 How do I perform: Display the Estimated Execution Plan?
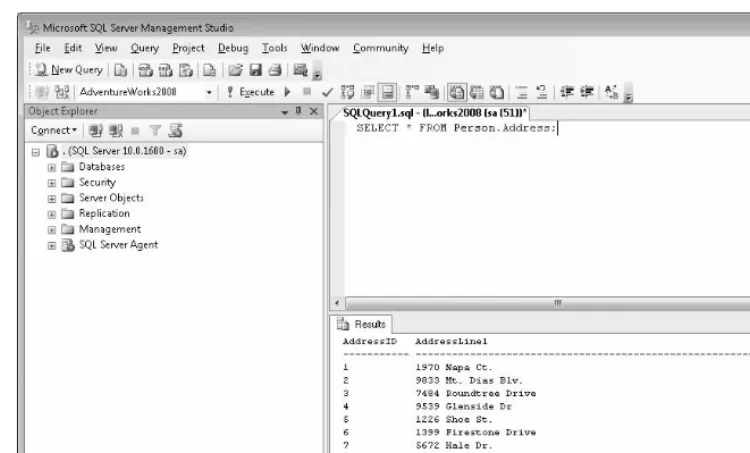click(x=347, y=92)
